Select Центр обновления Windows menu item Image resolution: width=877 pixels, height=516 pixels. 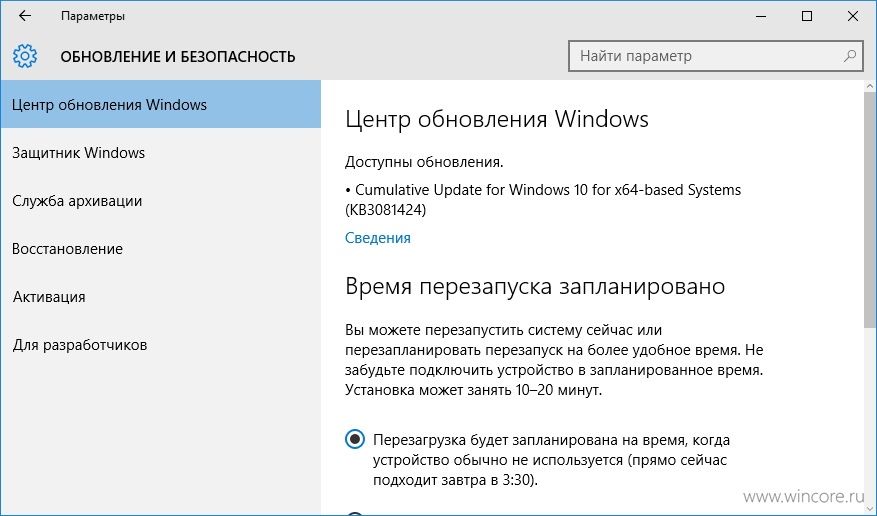161,105
